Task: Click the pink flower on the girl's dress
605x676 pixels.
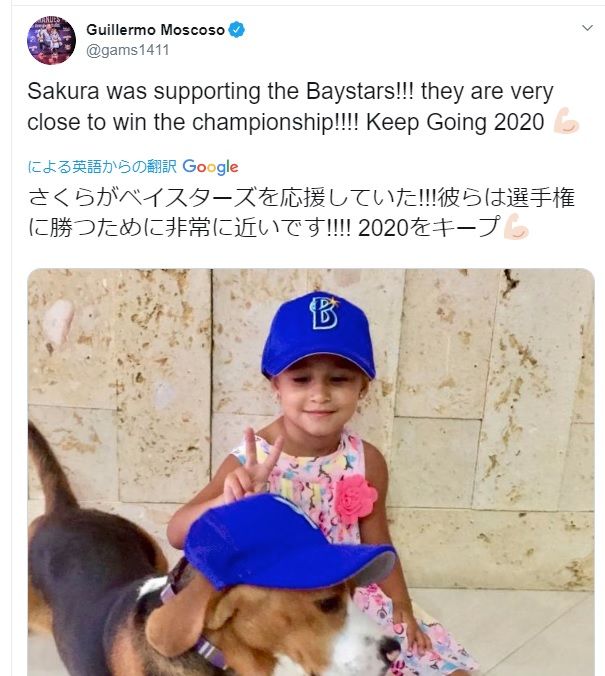Action: pos(355,500)
